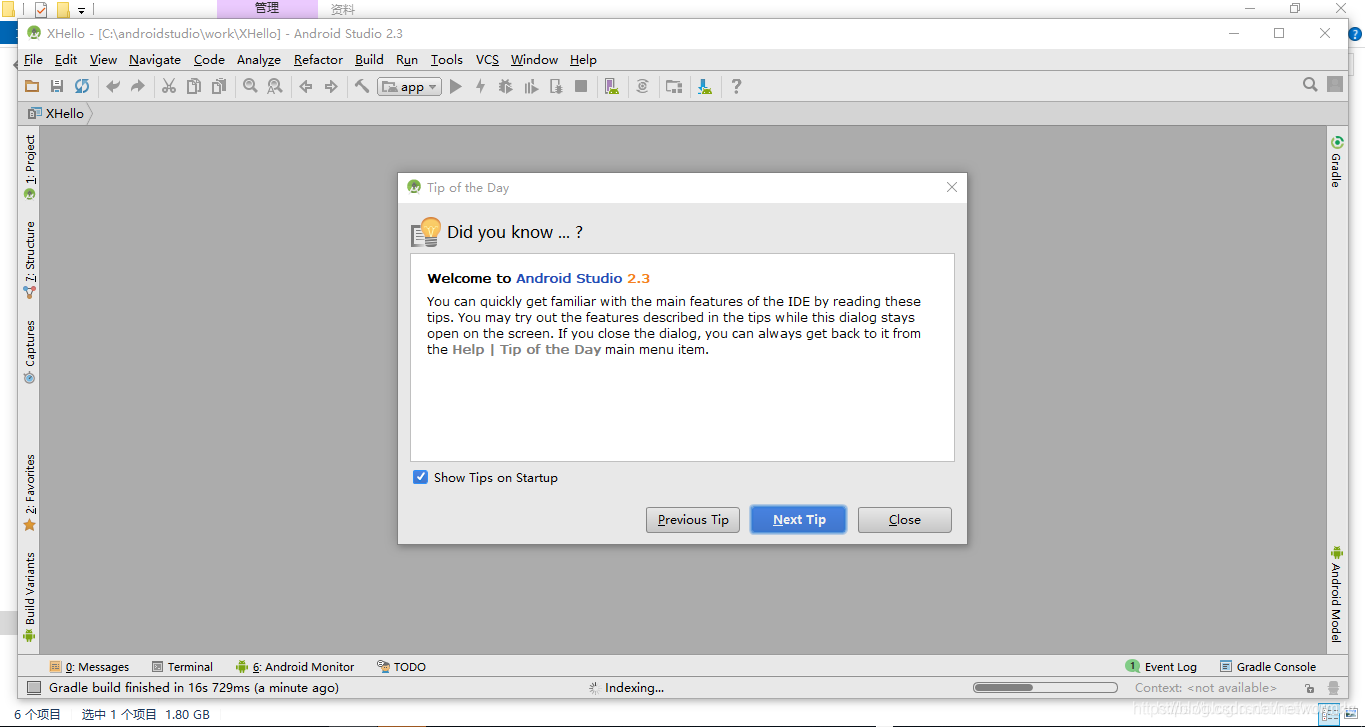The height and width of the screenshot is (727, 1365).
Task: Click the Apply Changes lightning icon
Action: coord(481,87)
